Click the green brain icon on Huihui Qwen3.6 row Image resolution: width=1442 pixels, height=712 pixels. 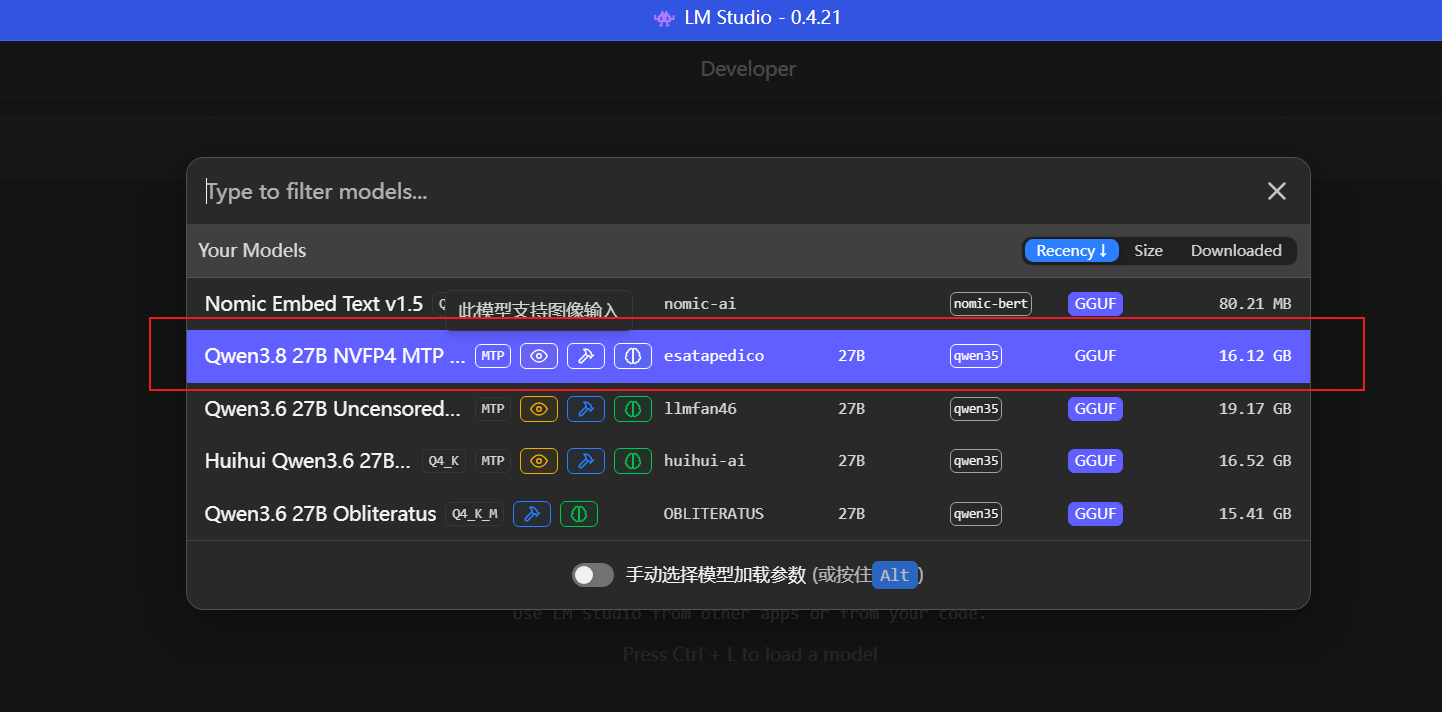633,460
